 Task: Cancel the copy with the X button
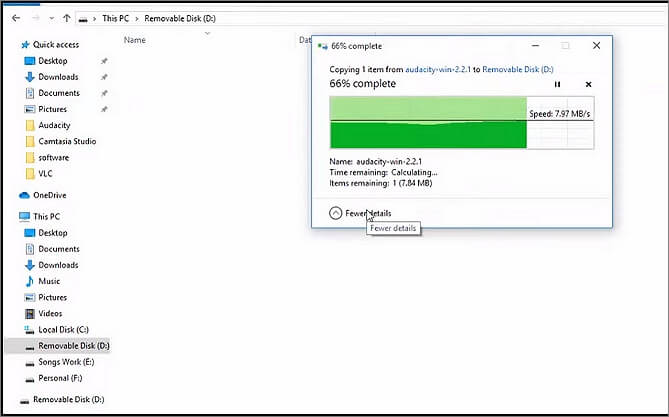tap(588, 84)
